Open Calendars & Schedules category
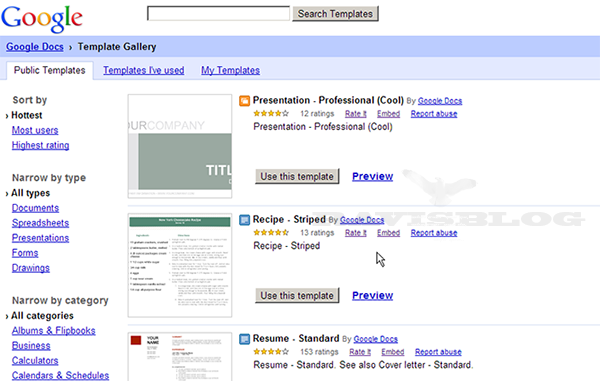 [60, 375]
